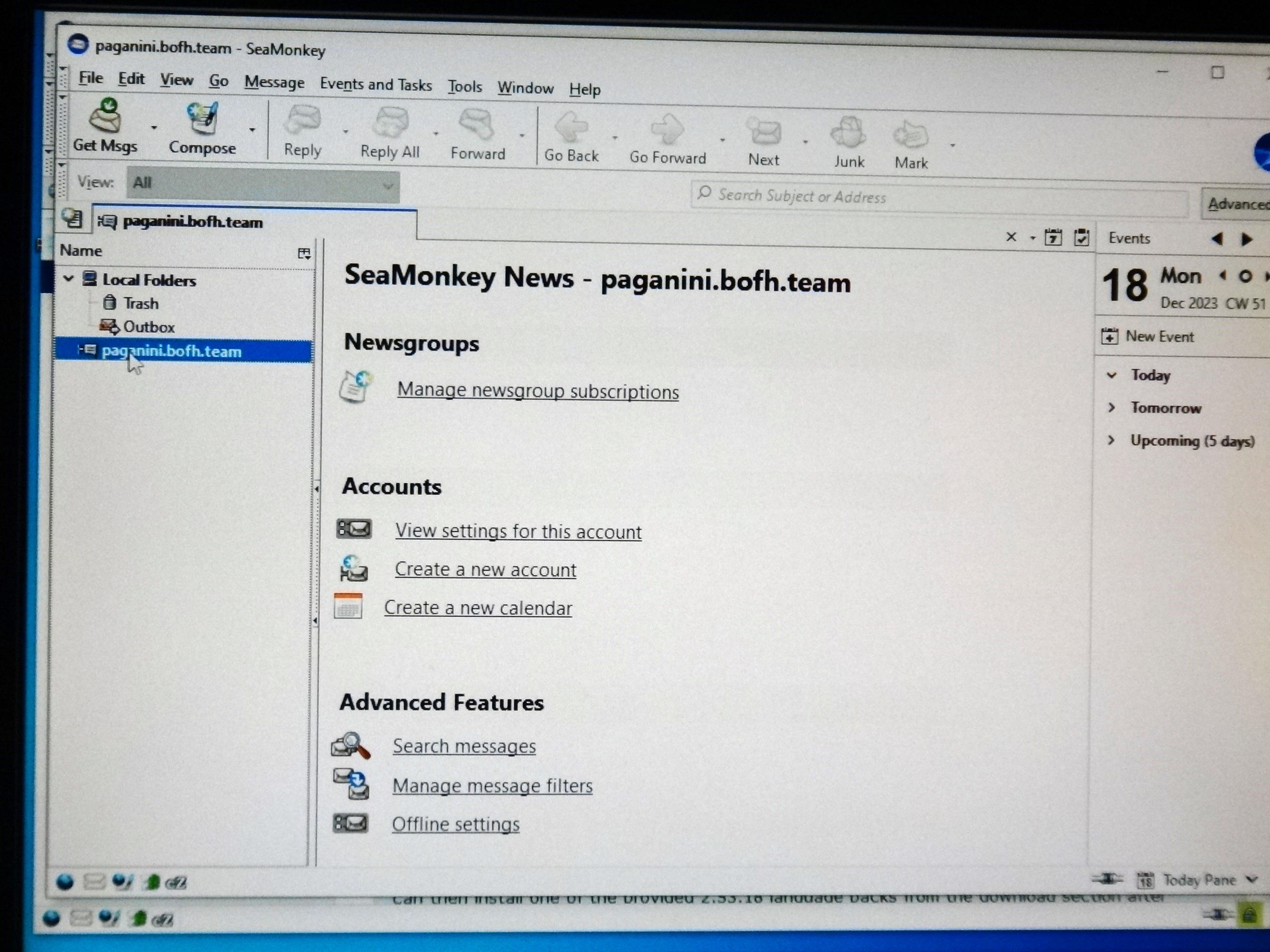1270x952 pixels.
Task: Open the Reply dropdown arrow
Action: coord(345,131)
